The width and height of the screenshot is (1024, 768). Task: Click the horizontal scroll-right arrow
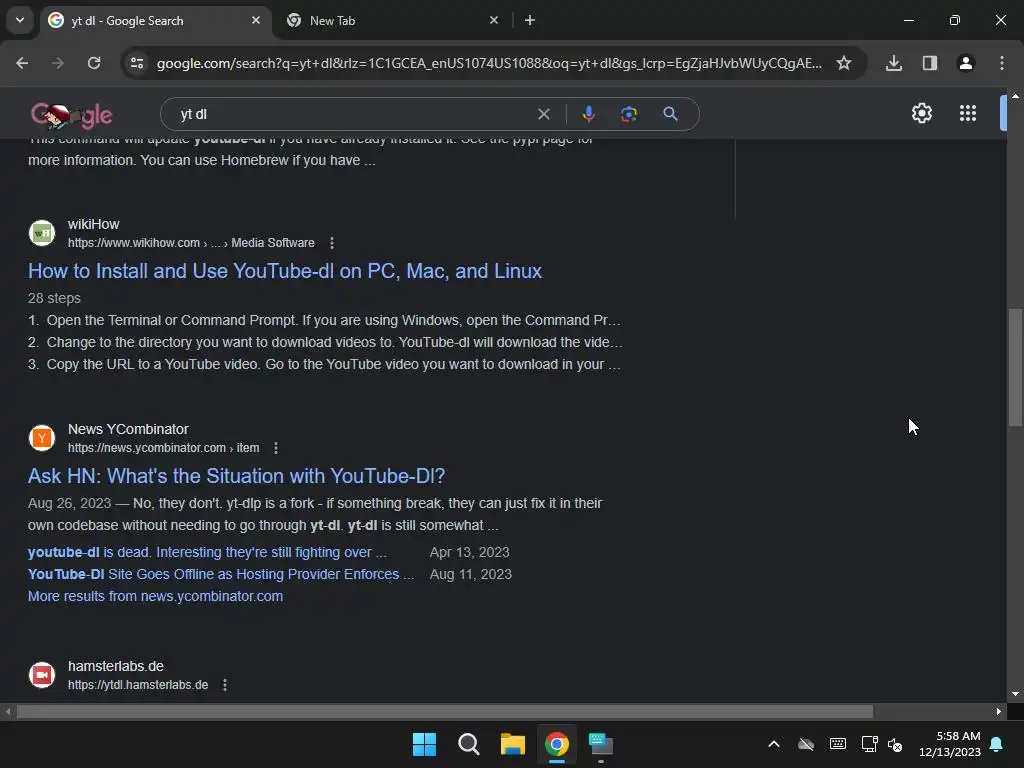[x=999, y=711]
